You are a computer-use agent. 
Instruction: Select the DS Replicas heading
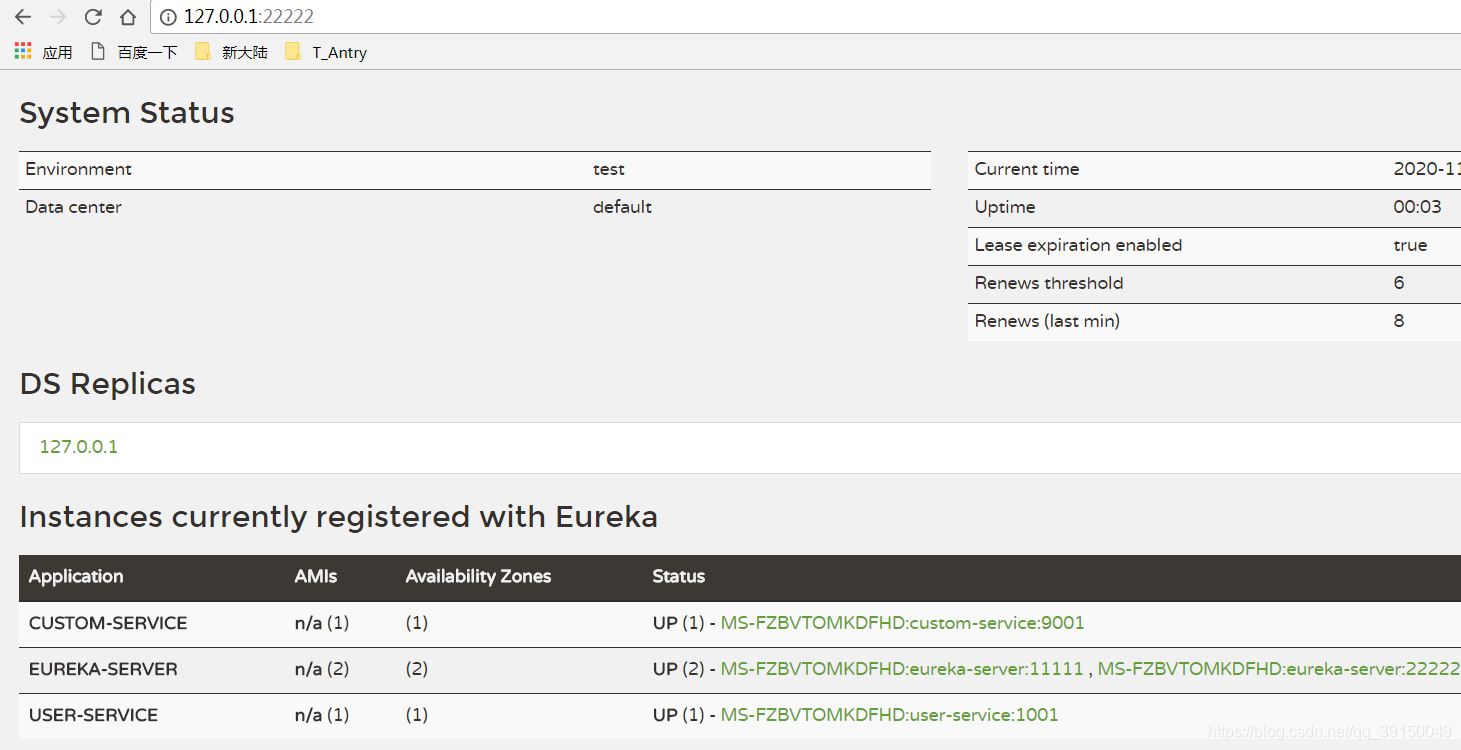tap(107, 384)
